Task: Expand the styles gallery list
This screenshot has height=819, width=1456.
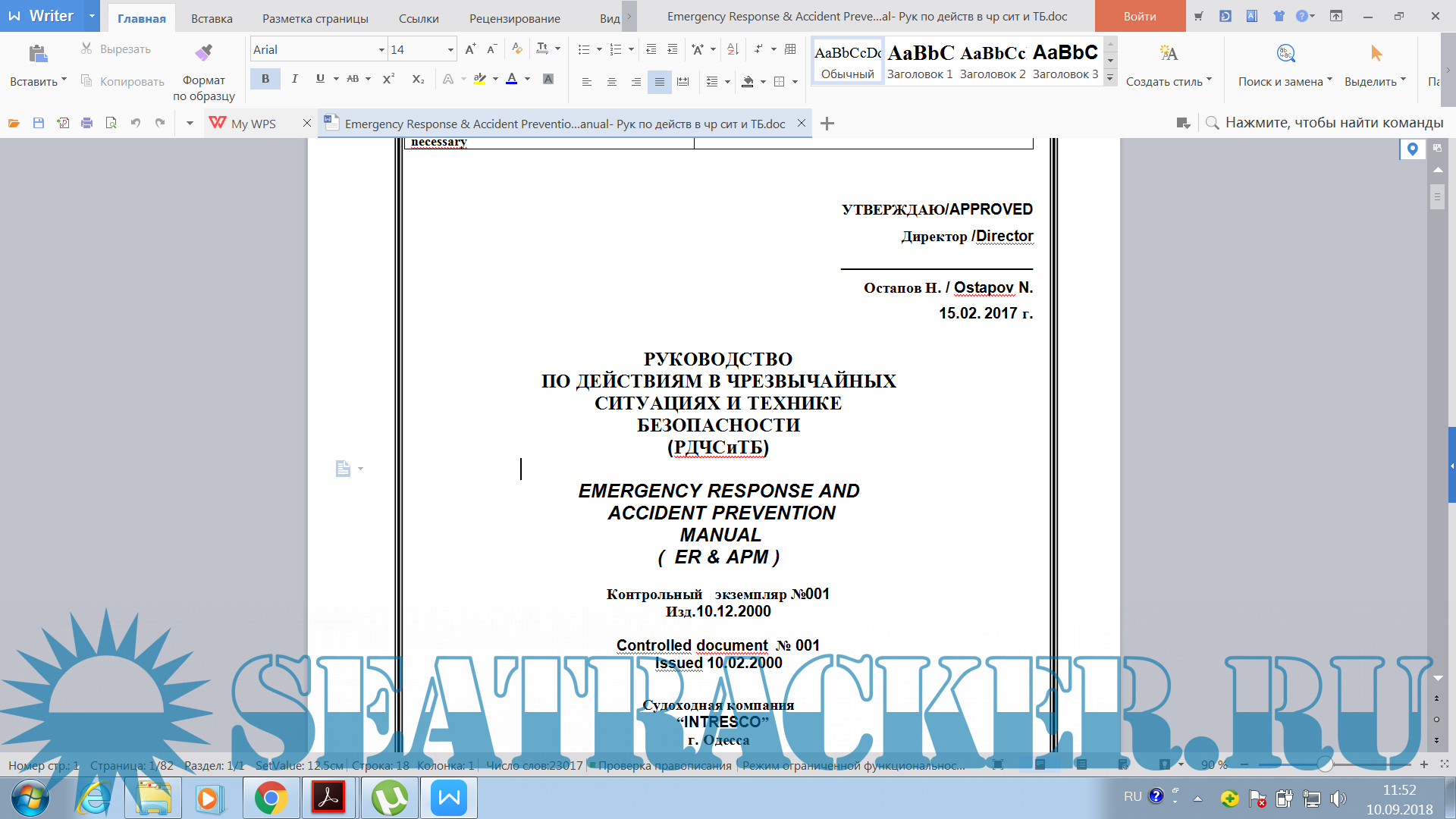Action: click(x=1110, y=77)
